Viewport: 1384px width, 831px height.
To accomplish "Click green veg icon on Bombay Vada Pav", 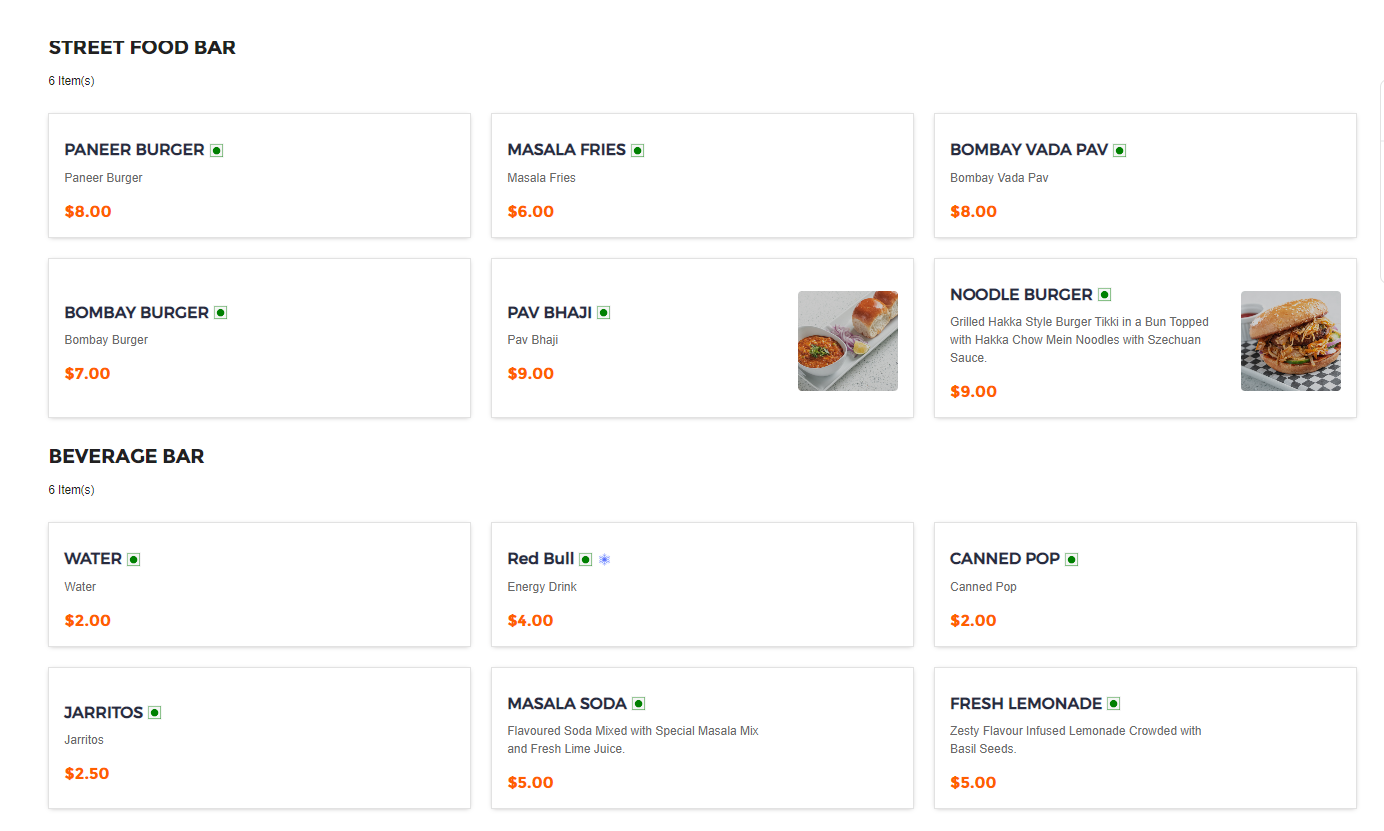I will coord(1120,150).
